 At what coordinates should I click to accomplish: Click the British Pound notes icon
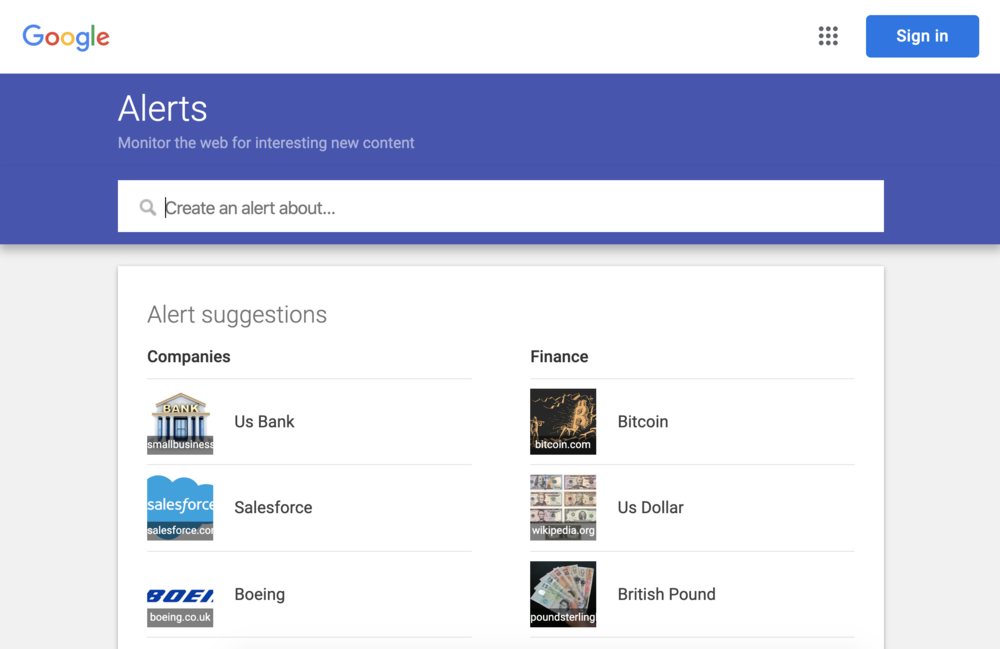563,594
